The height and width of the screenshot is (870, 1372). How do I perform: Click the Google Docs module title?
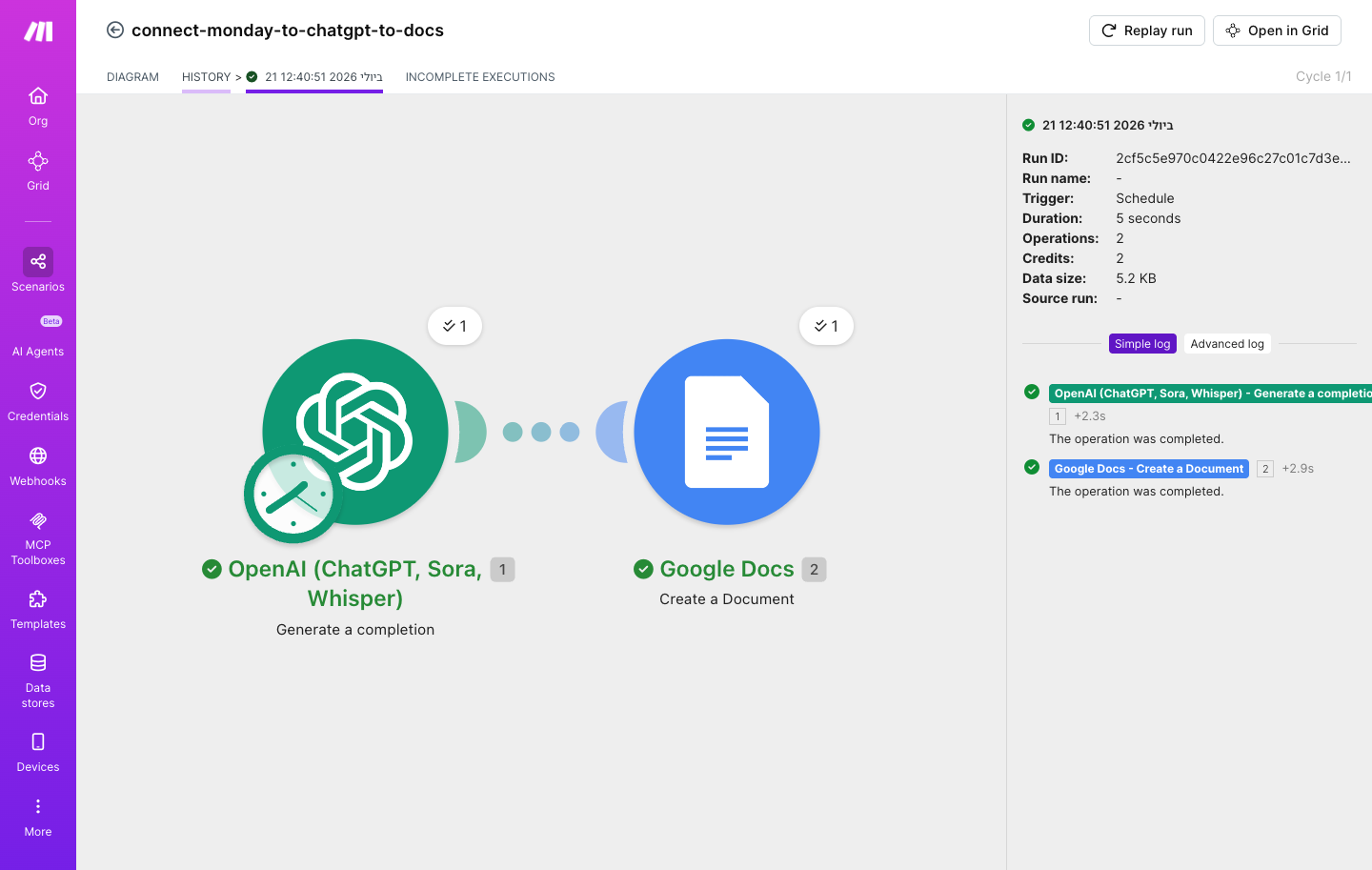click(727, 569)
